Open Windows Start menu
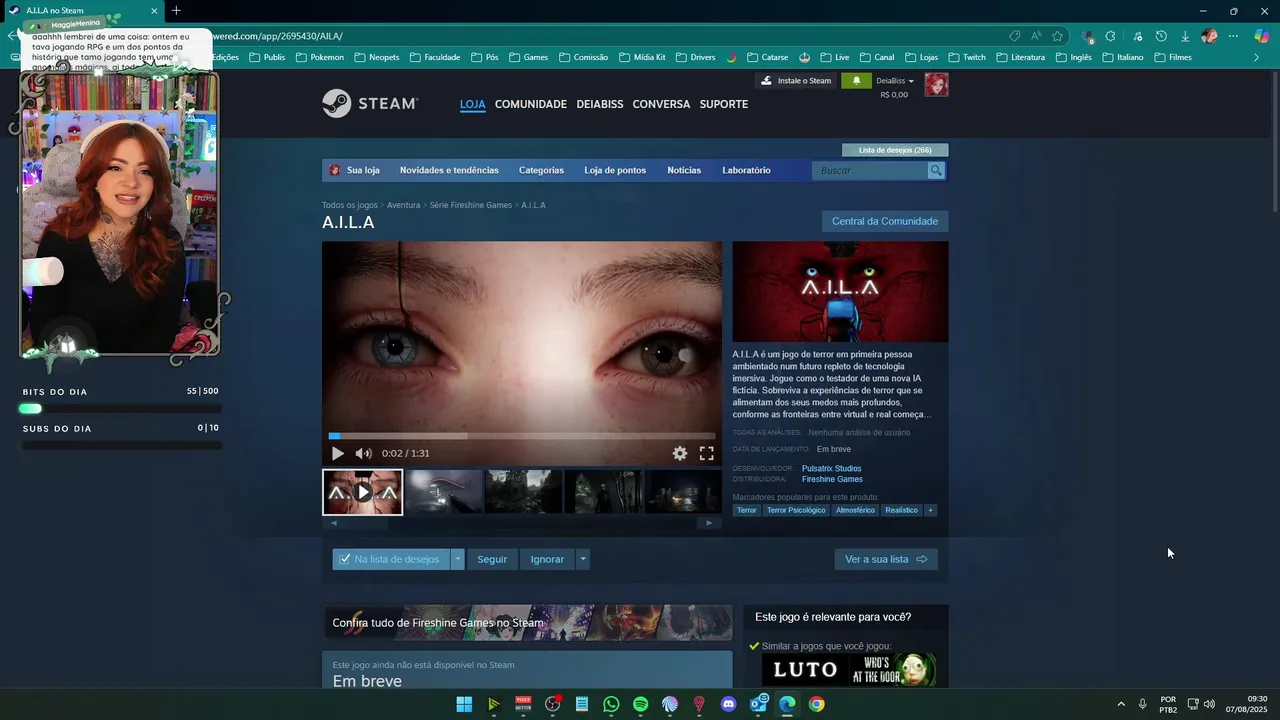The image size is (1280, 720). click(464, 704)
